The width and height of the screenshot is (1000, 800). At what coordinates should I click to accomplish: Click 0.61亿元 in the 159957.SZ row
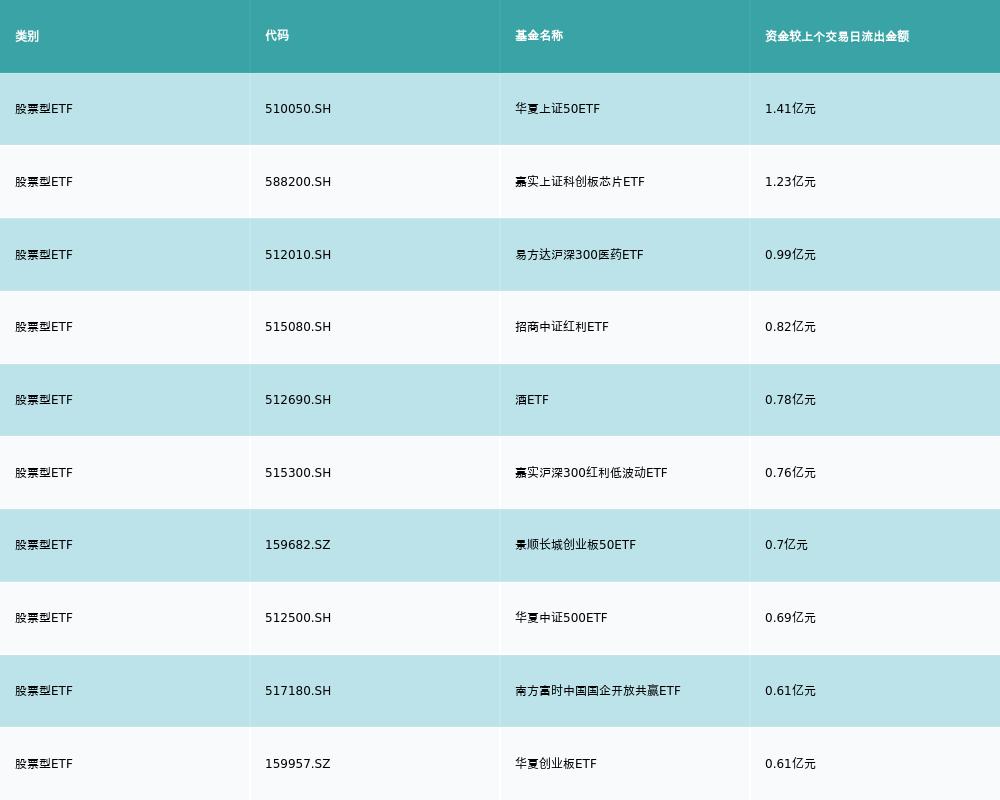[x=790, y=764]
